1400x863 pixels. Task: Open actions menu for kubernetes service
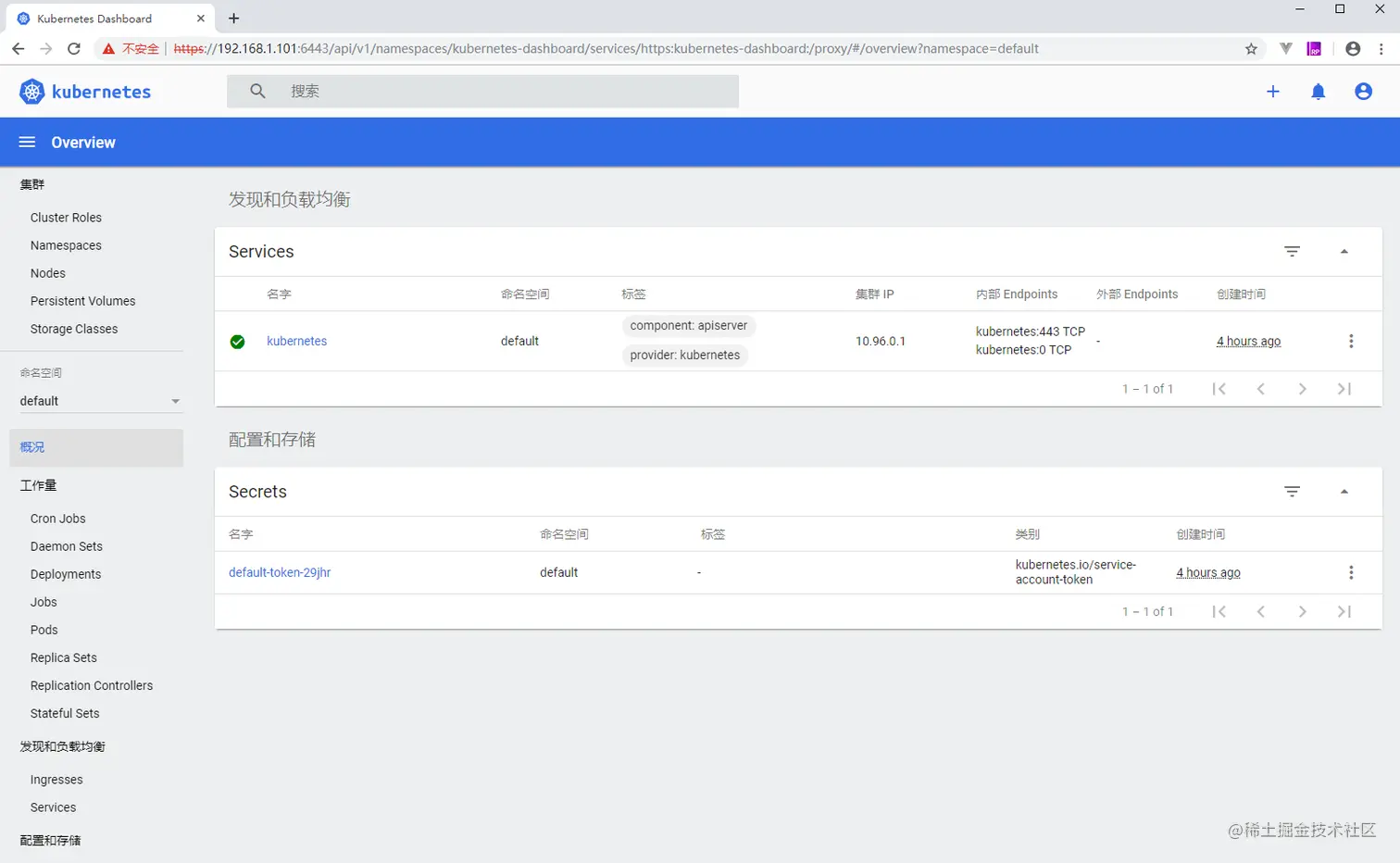1351,341
